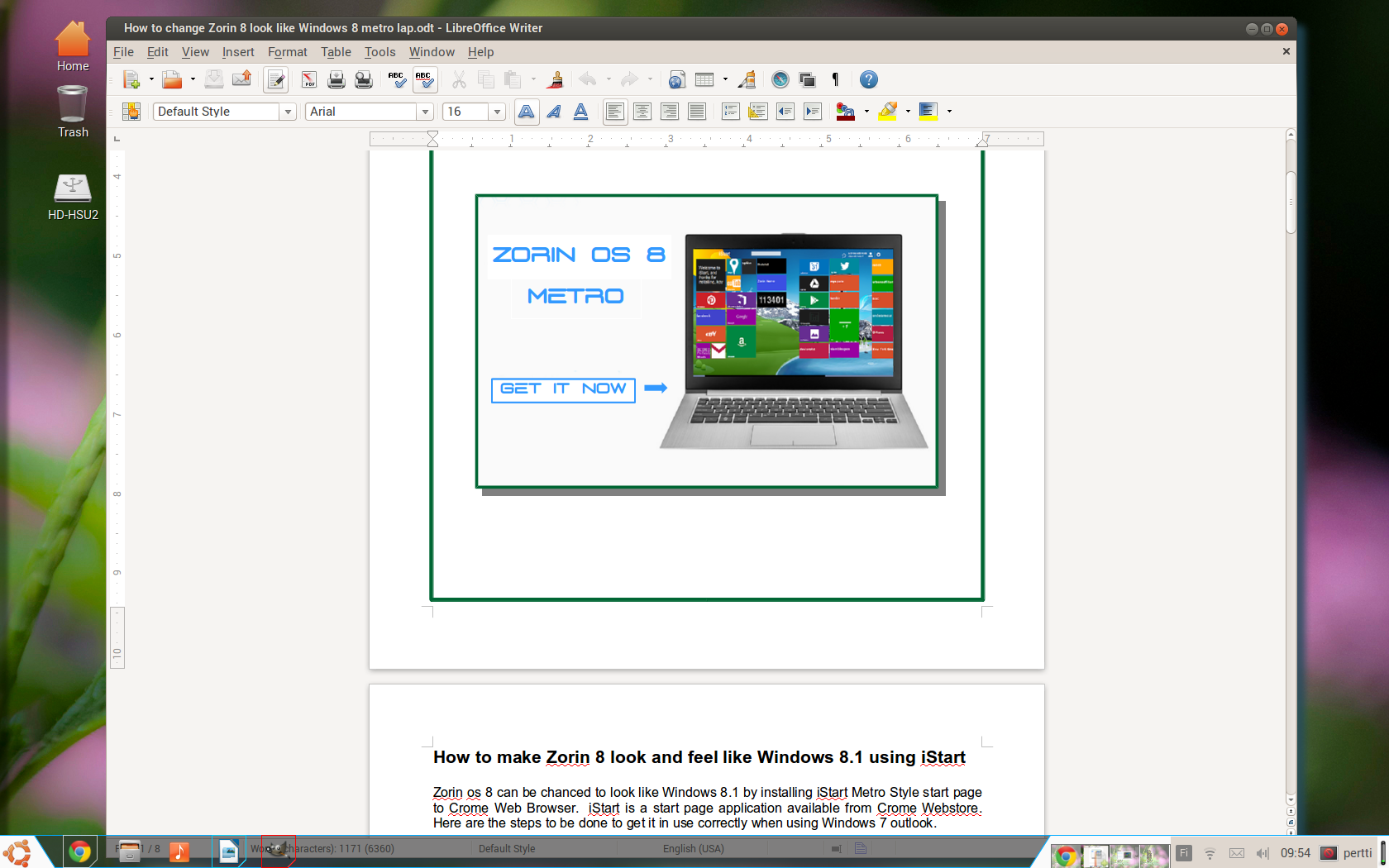Toggle Edit File mode

[275, 80]
